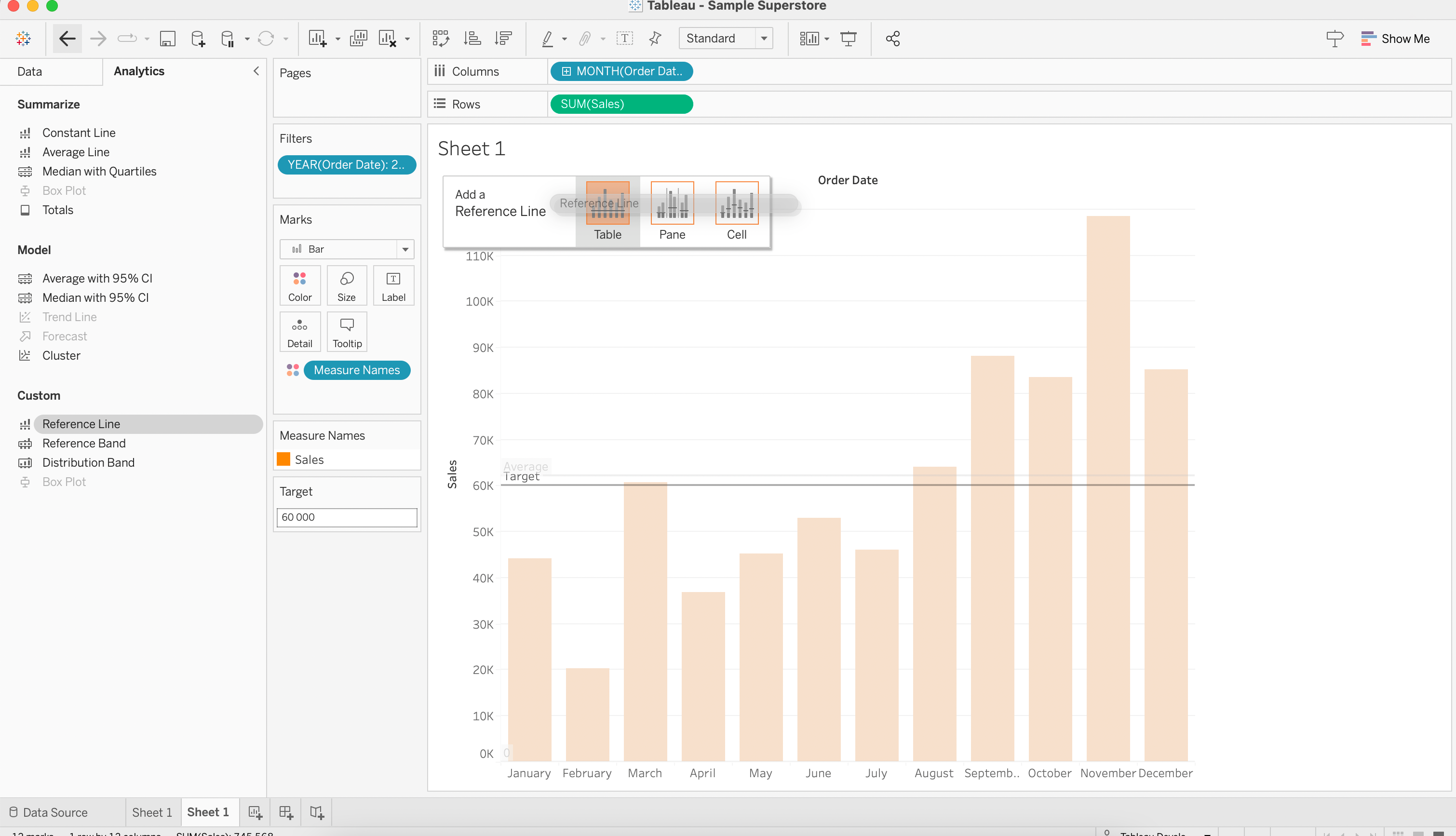Click the new dashboard tab icon
Screen dimensions: 1456x836
click(x=286, y=812)
